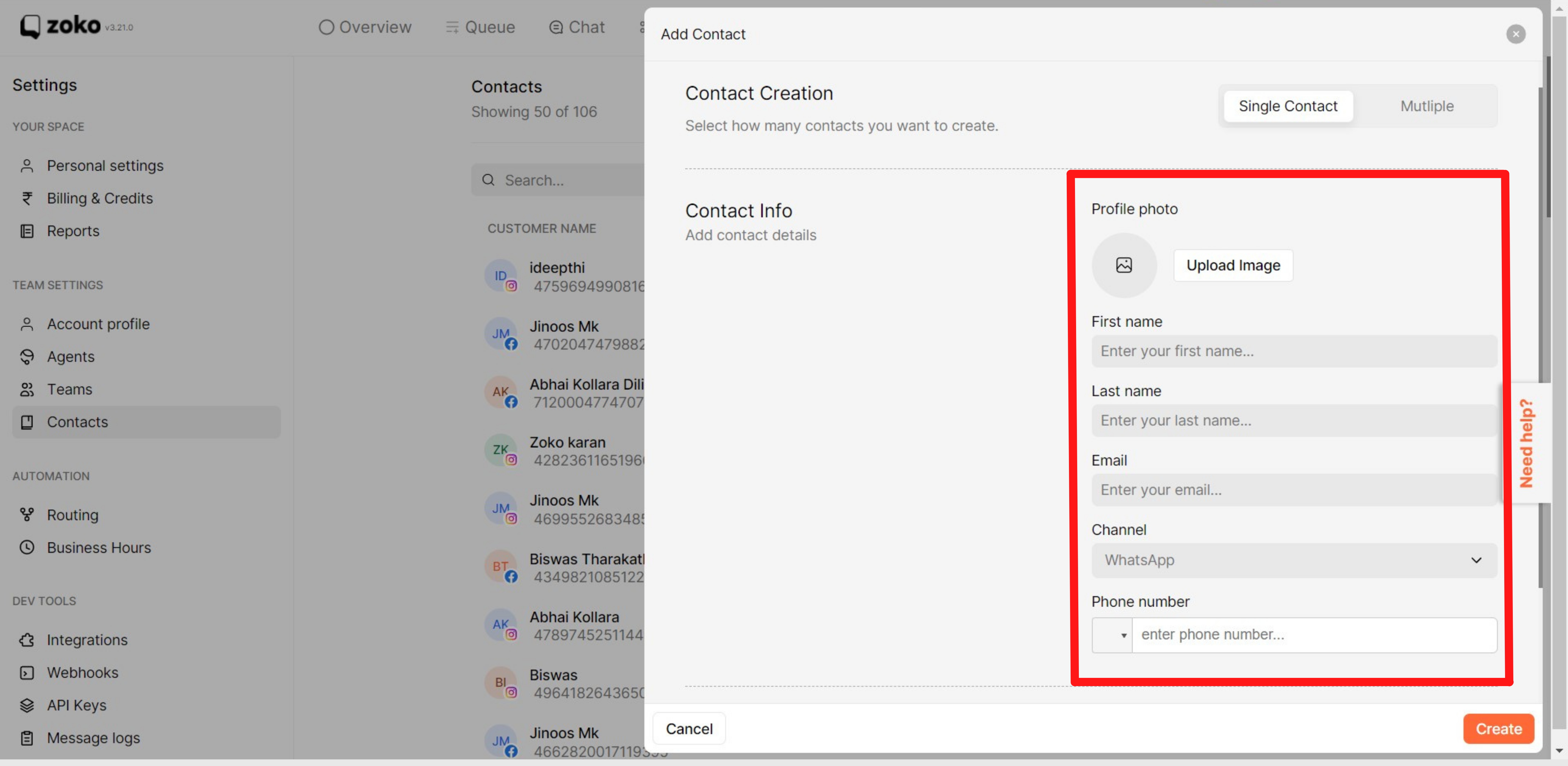Image resolution: width=1568 pixels, height=766 pixels.
Task: Click the Add Contact dialog scrollbar
Action: [1541, 338]
